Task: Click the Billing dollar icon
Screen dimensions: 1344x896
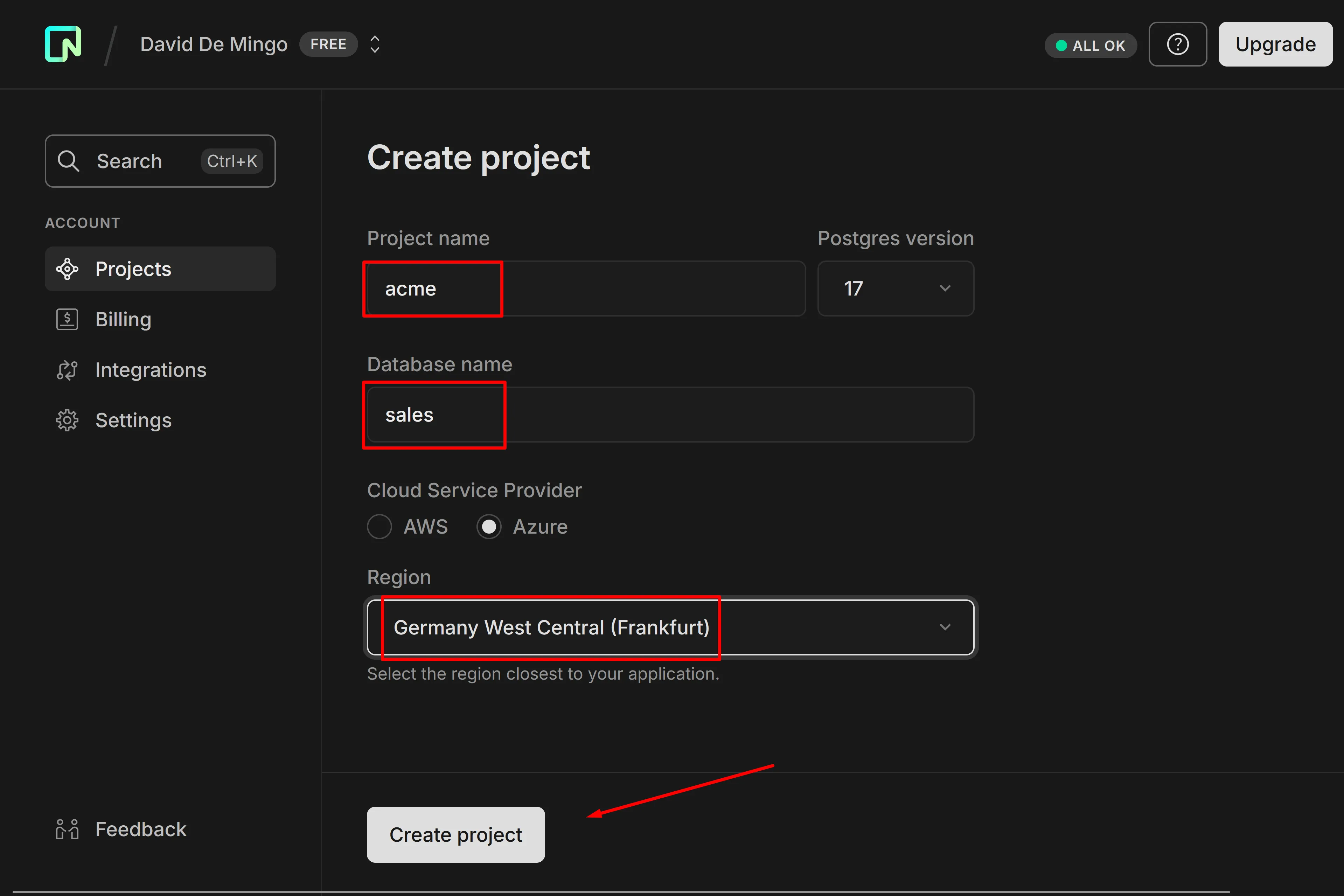Action: [68, 319]
